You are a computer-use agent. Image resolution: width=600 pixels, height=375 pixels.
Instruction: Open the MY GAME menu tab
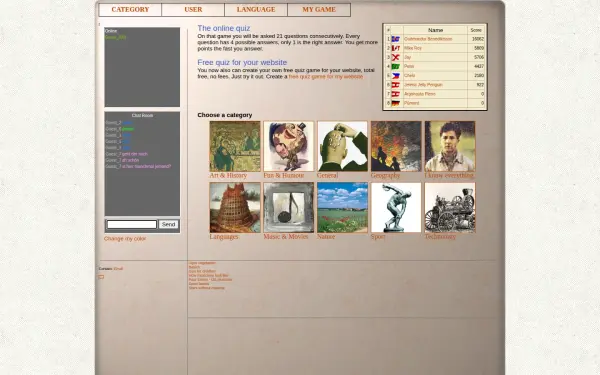(319, 10)
